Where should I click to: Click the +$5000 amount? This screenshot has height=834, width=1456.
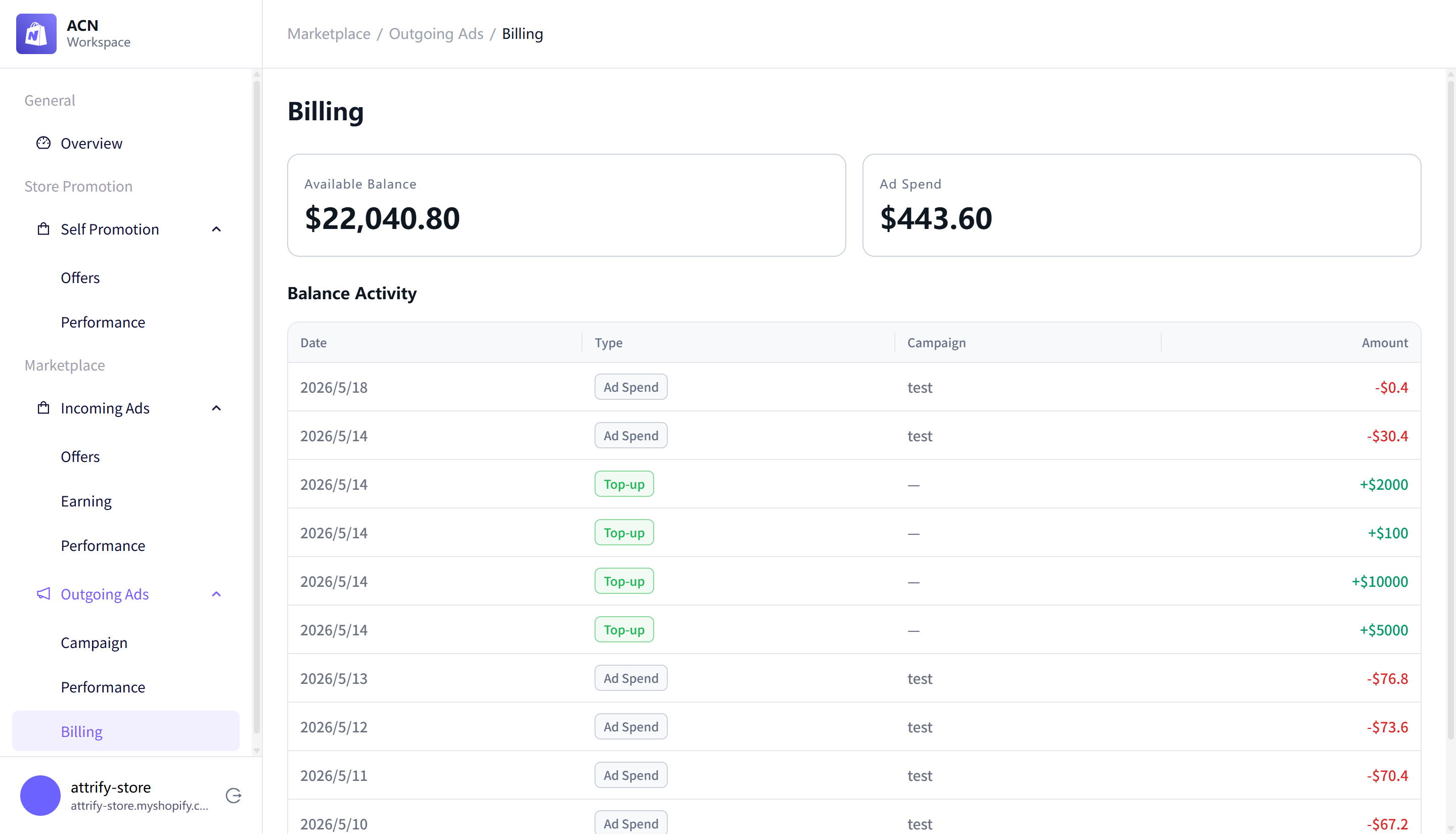tap(1384, 630)
